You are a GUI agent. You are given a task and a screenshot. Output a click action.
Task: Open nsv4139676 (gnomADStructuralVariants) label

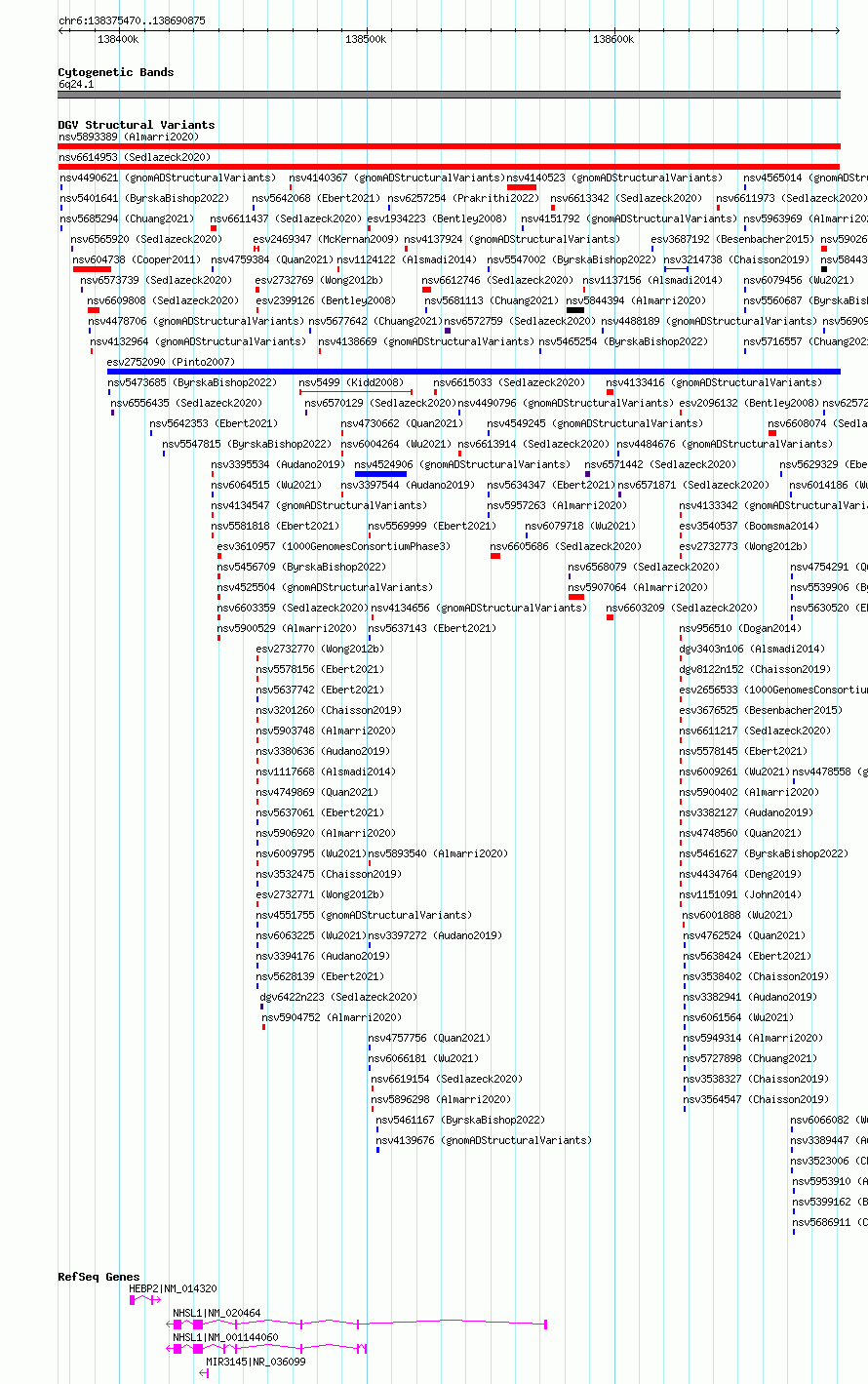[484, 1140]
